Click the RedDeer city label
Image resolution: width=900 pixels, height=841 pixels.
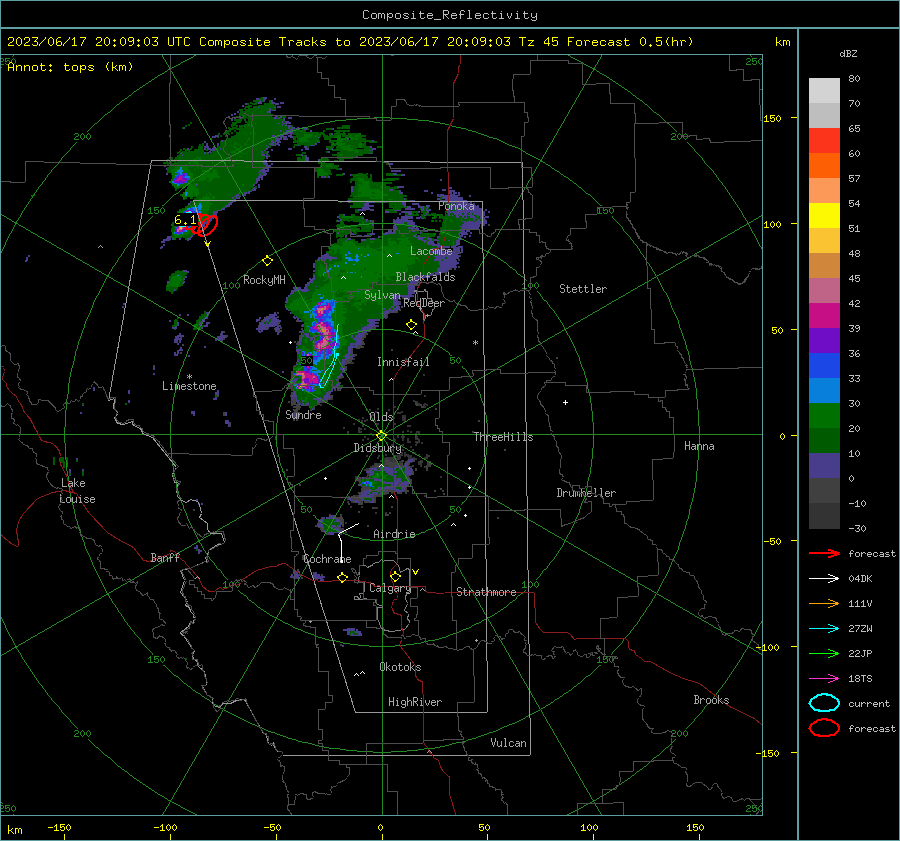(424, 303)
